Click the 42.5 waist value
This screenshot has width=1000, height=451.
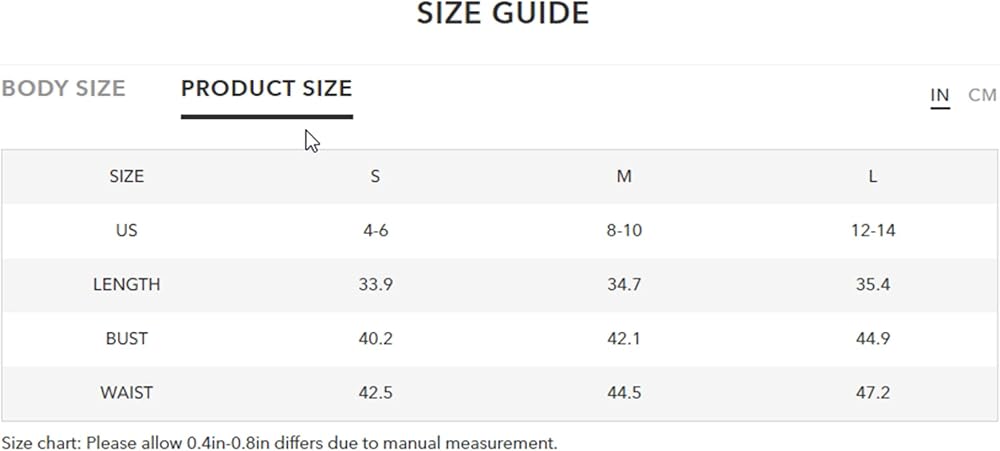coord(375,392)
